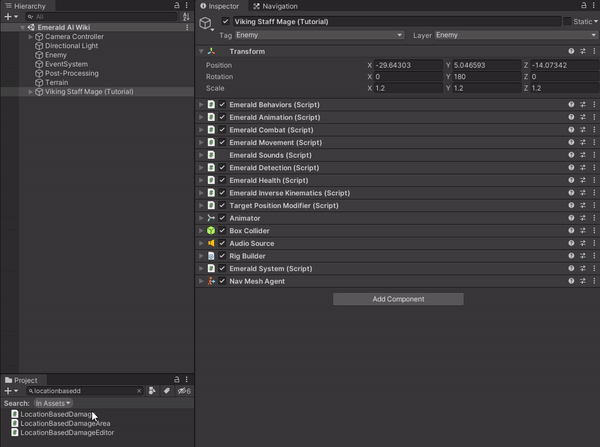Expand the Emerald Health script component

201,180
